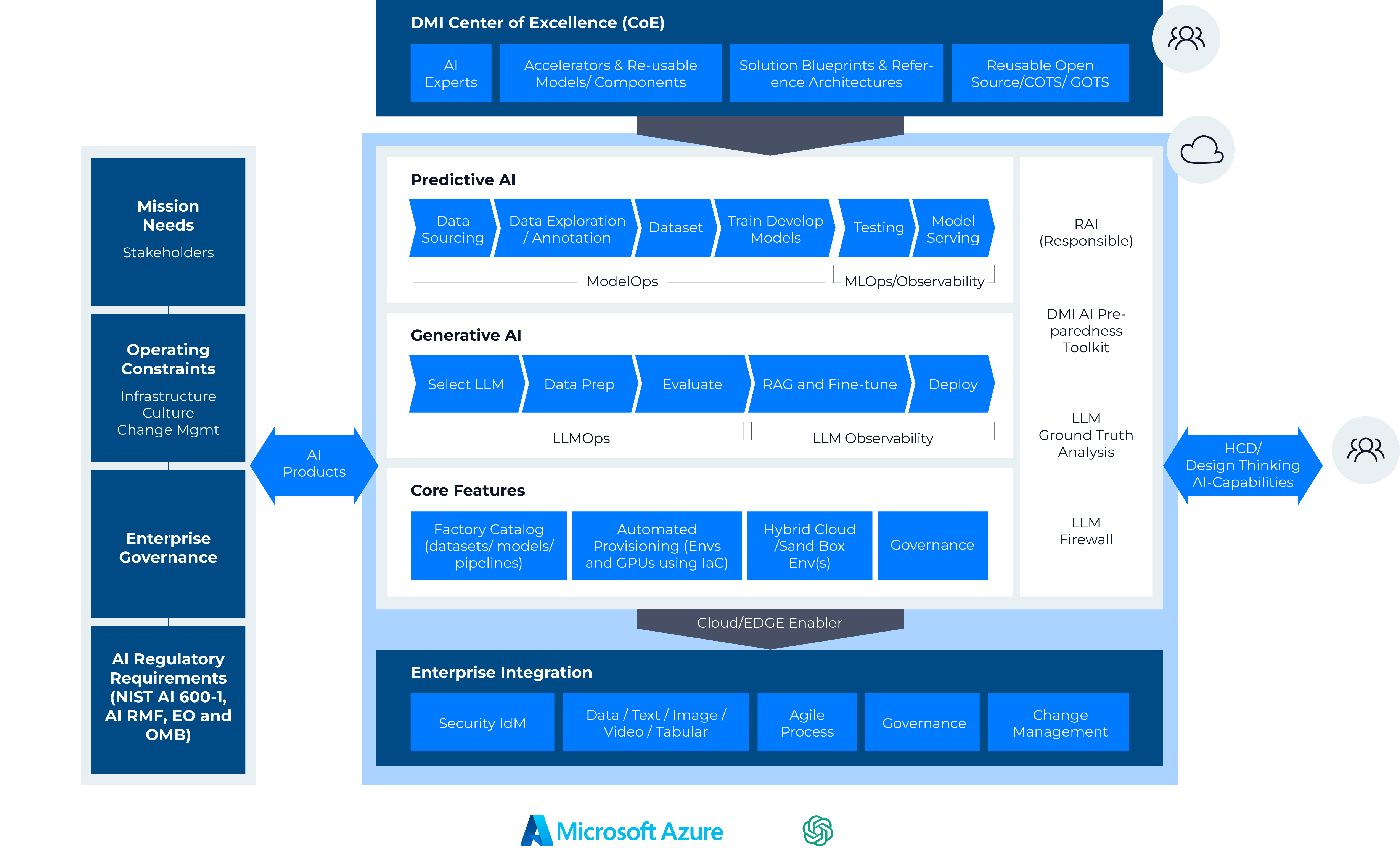Screen dimensions: 1400x848
Task: Select the AI Regulatory Requirements panel
Action: point(168,700)
